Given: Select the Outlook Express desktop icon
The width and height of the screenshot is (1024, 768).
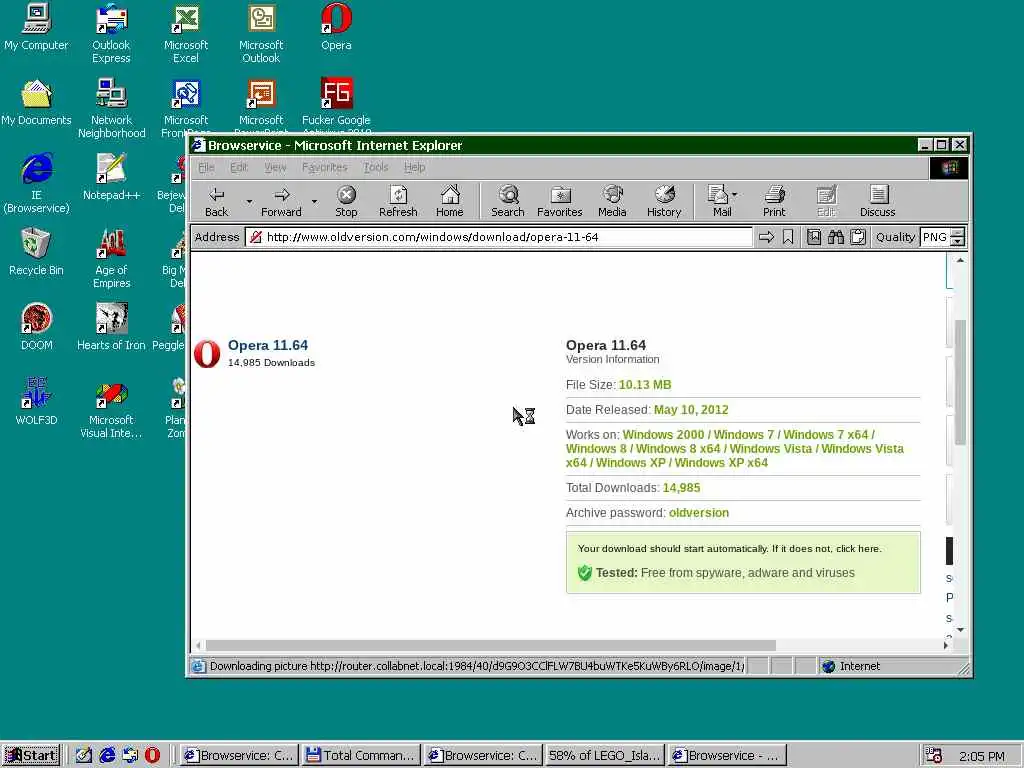Looking at the screenshot, I should [x=111, y=33].
